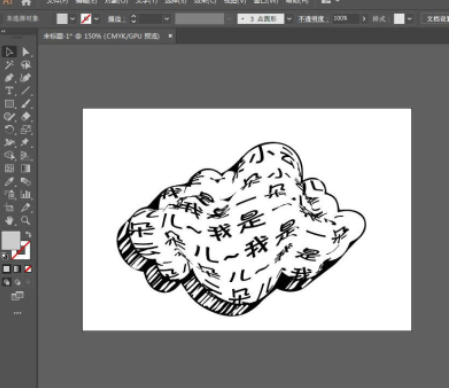Select the Rotate tool
Image resolution: width=449 pixels, height=388 pixels.
pos(9,130)
